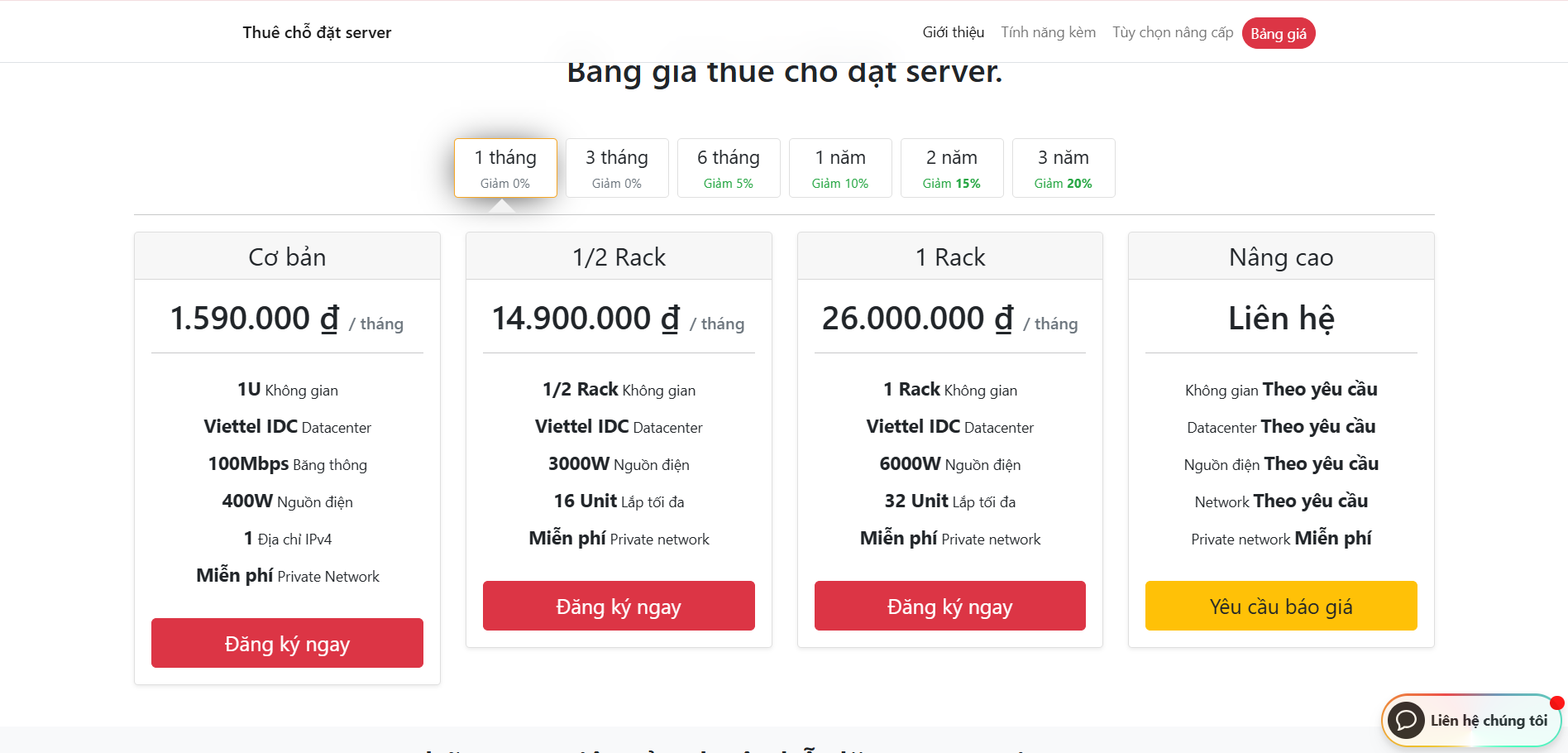Click the Bảng giá nav pill

(x=1278, y=33)
